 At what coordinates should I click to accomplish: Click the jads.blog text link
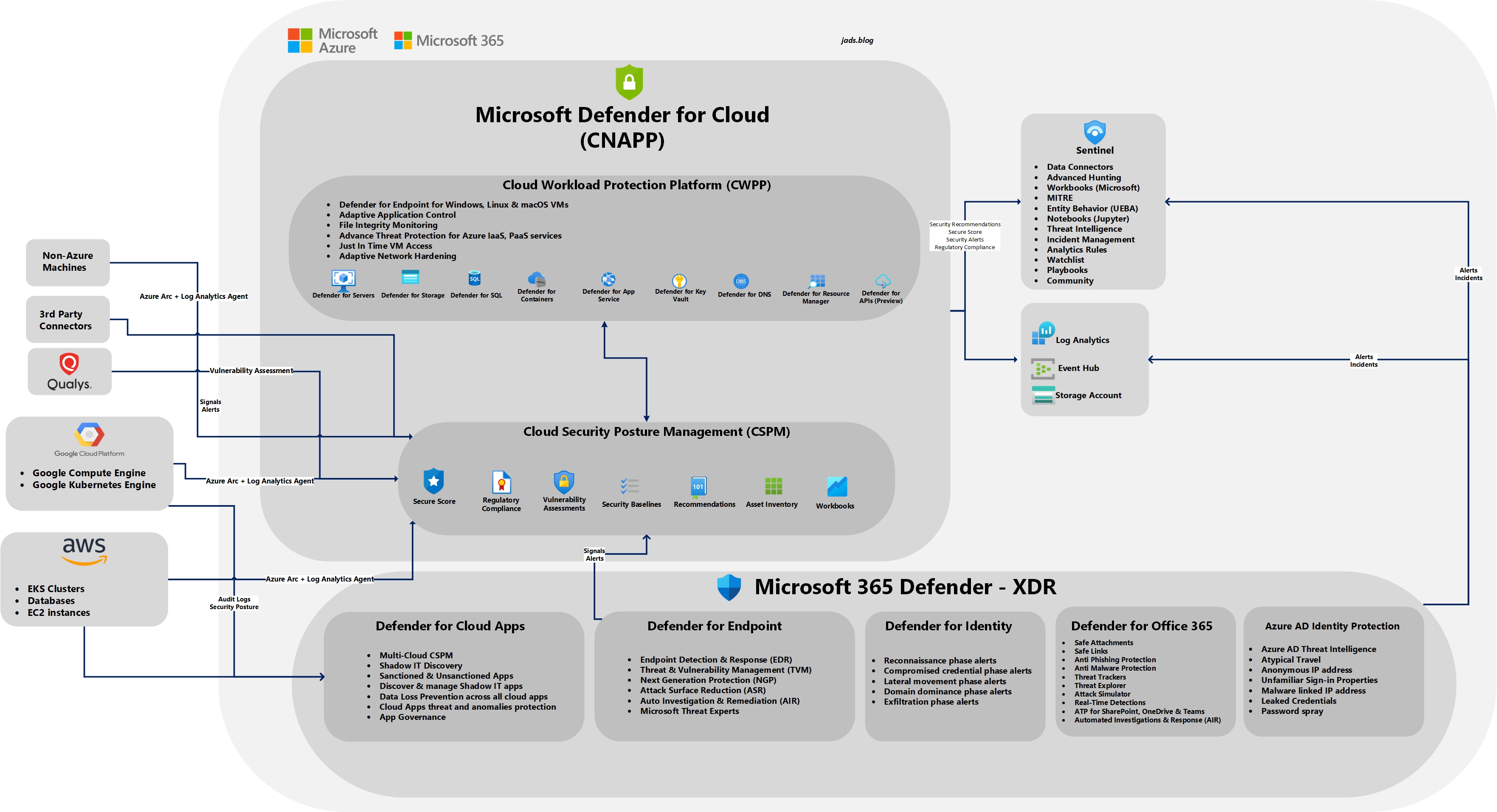(x=857, y=40)
